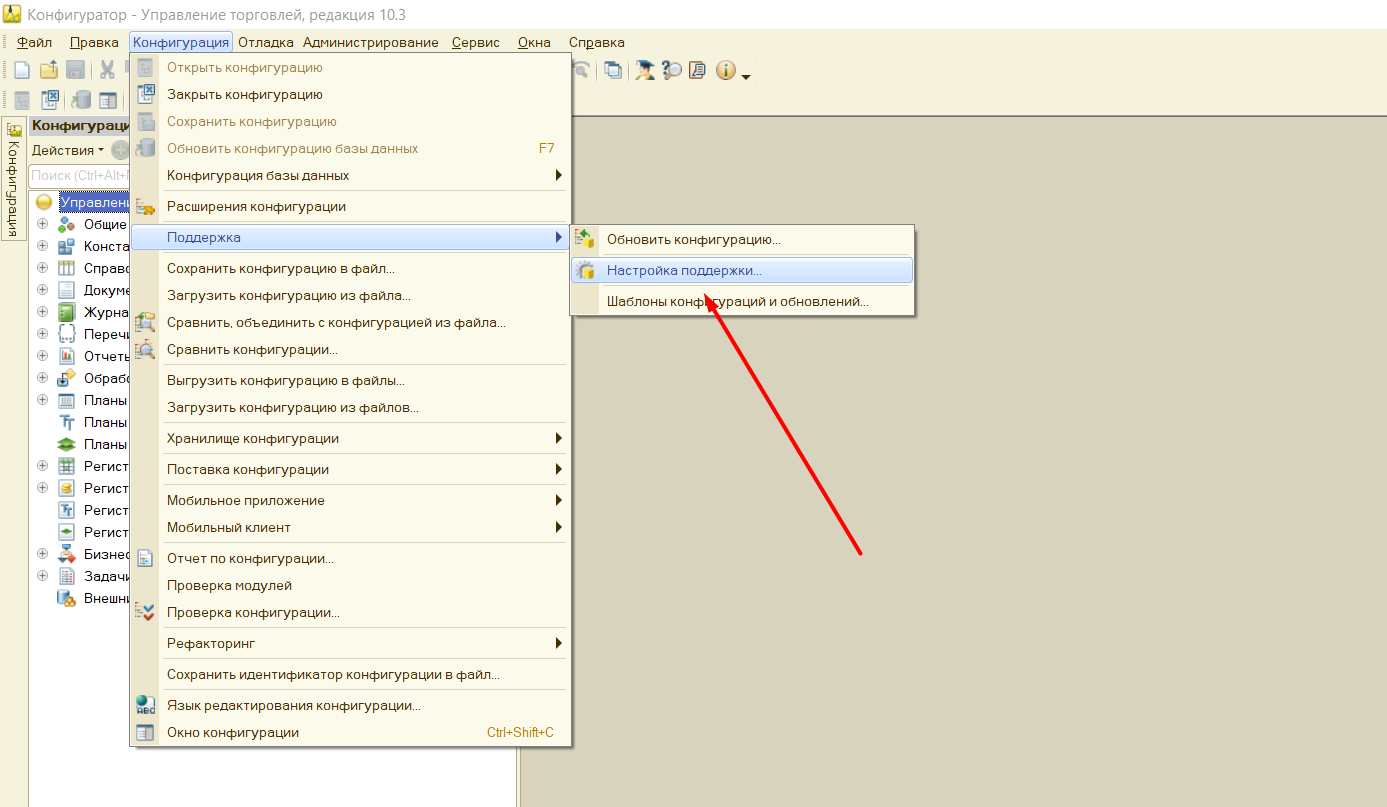Select Сравнить конфигурации menu item

coord(350,350)
